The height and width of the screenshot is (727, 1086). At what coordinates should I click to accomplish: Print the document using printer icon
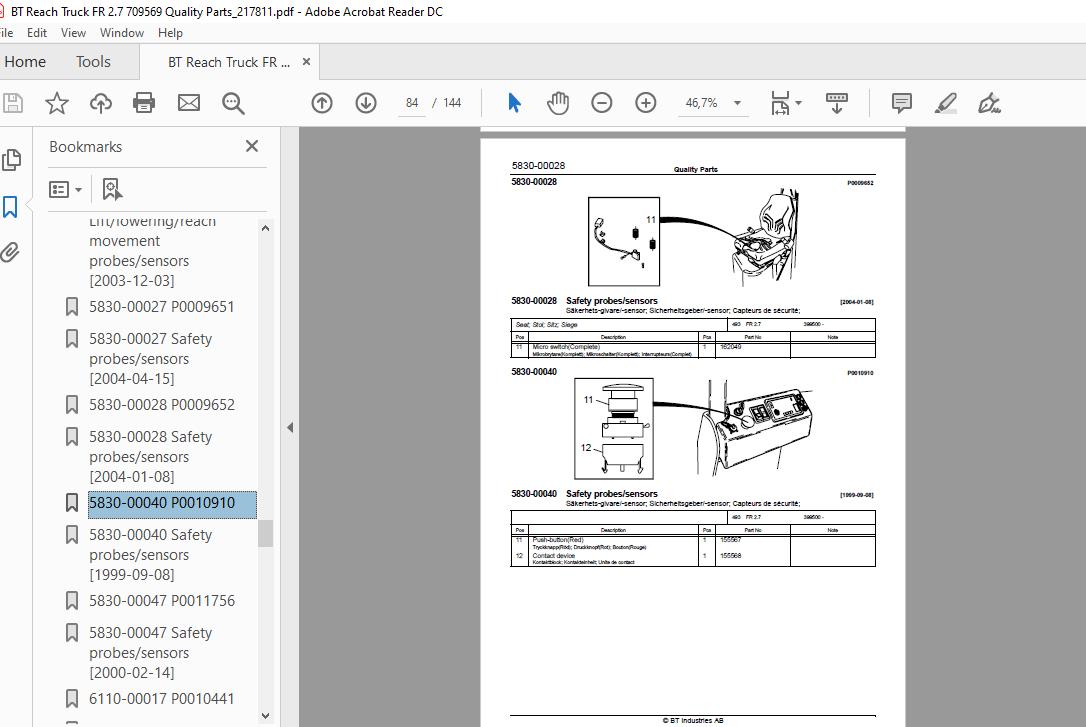[144, 103]
